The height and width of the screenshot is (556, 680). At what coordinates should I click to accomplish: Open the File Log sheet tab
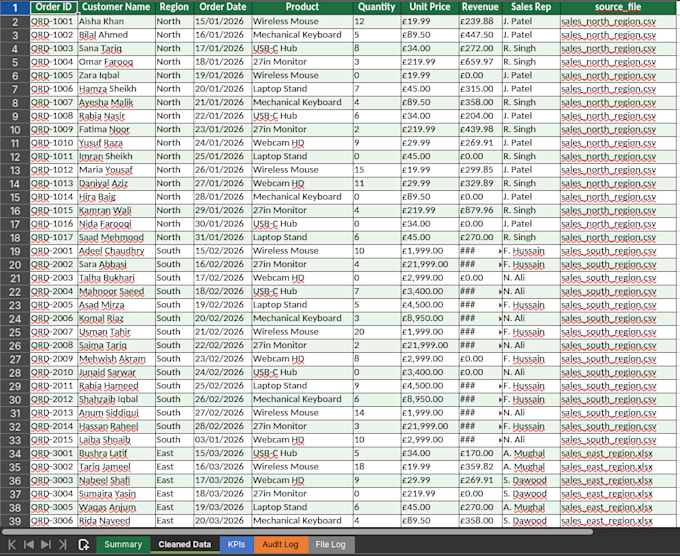click(331, 544)
